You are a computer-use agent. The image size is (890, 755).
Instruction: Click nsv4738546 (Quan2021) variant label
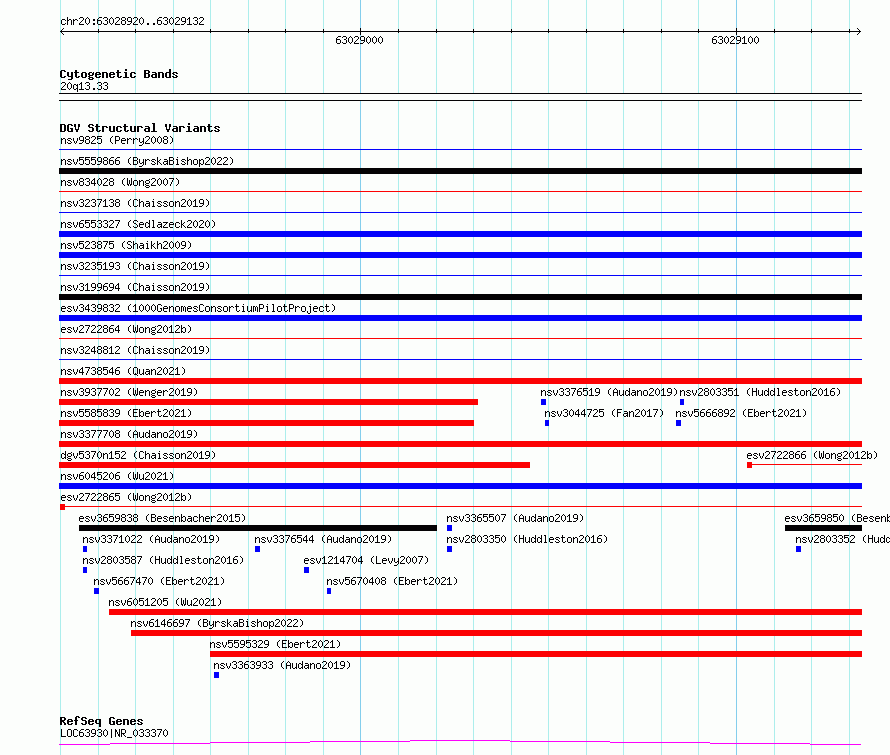click(123, 371)
